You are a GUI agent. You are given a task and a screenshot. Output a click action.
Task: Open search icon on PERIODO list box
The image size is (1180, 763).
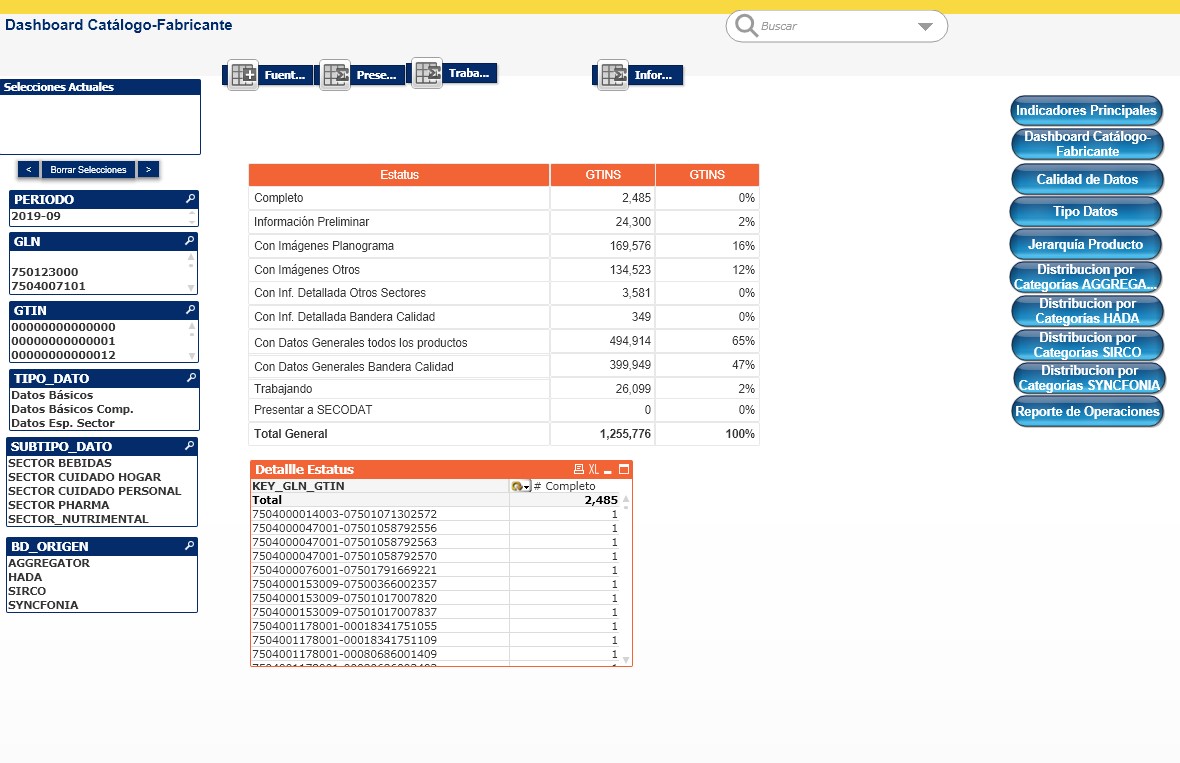[x=190, y=200]
